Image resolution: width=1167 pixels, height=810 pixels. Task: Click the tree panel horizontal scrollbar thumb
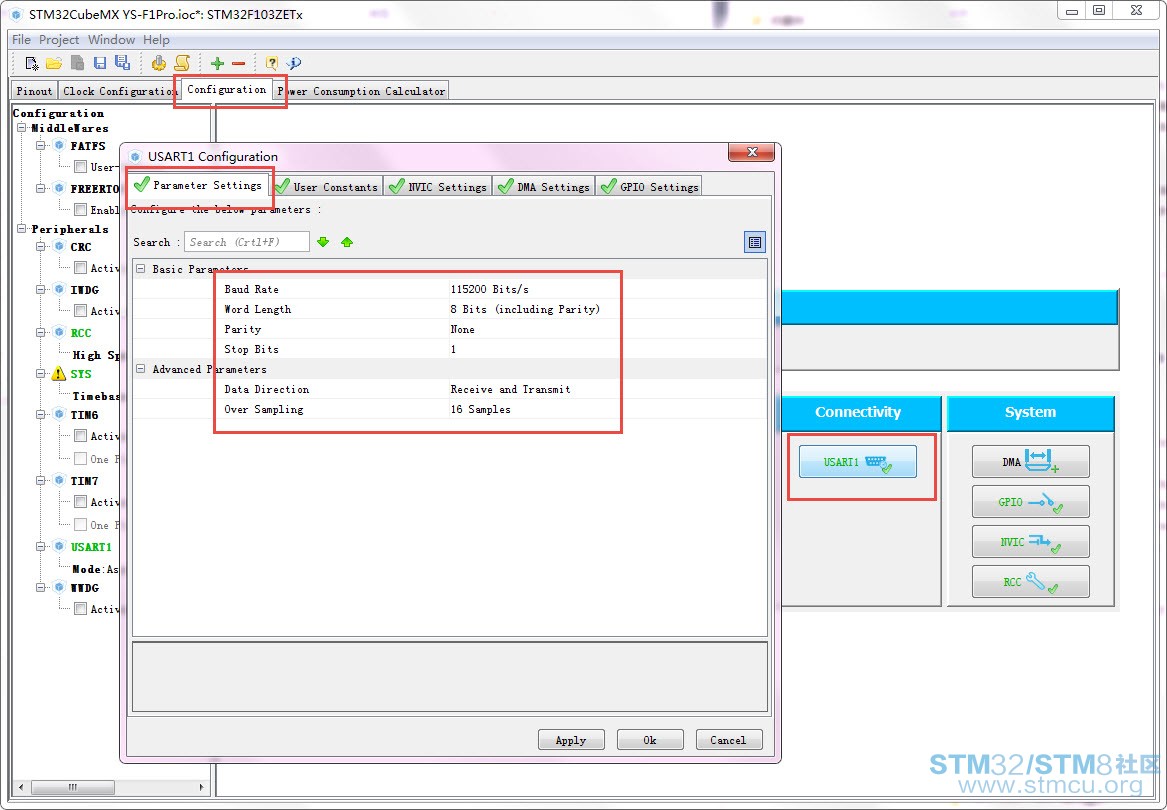pos(73,787)
